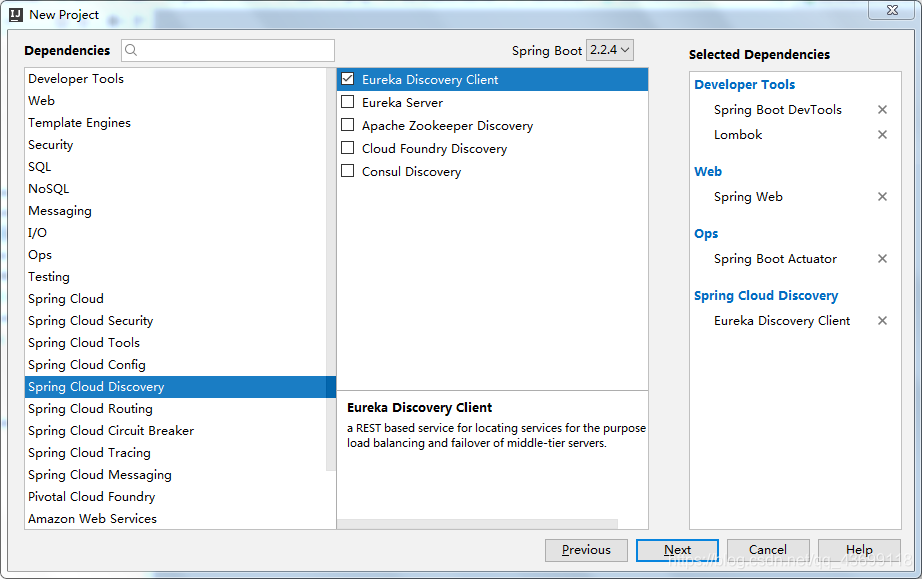Click the Next button
Viewport: 922px width, 579px height.
point(677,550)
